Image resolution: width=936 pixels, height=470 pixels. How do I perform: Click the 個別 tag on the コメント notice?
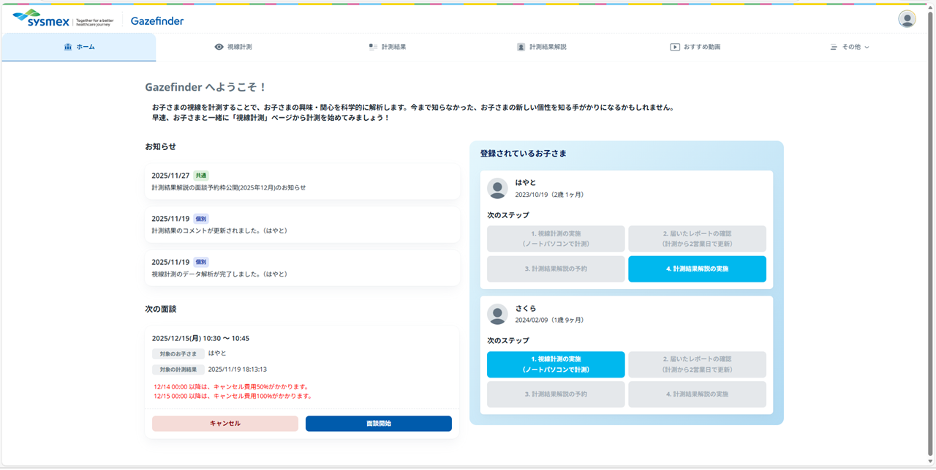pyautogui.click(x=201, y=219)
